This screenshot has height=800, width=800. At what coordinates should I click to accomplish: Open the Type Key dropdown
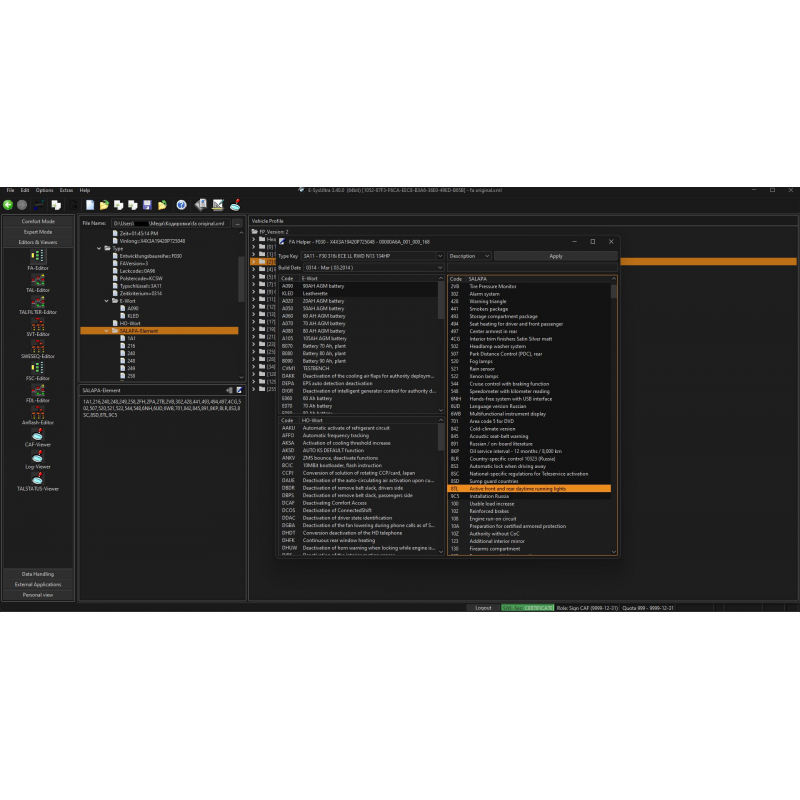[x=441, y=256]
